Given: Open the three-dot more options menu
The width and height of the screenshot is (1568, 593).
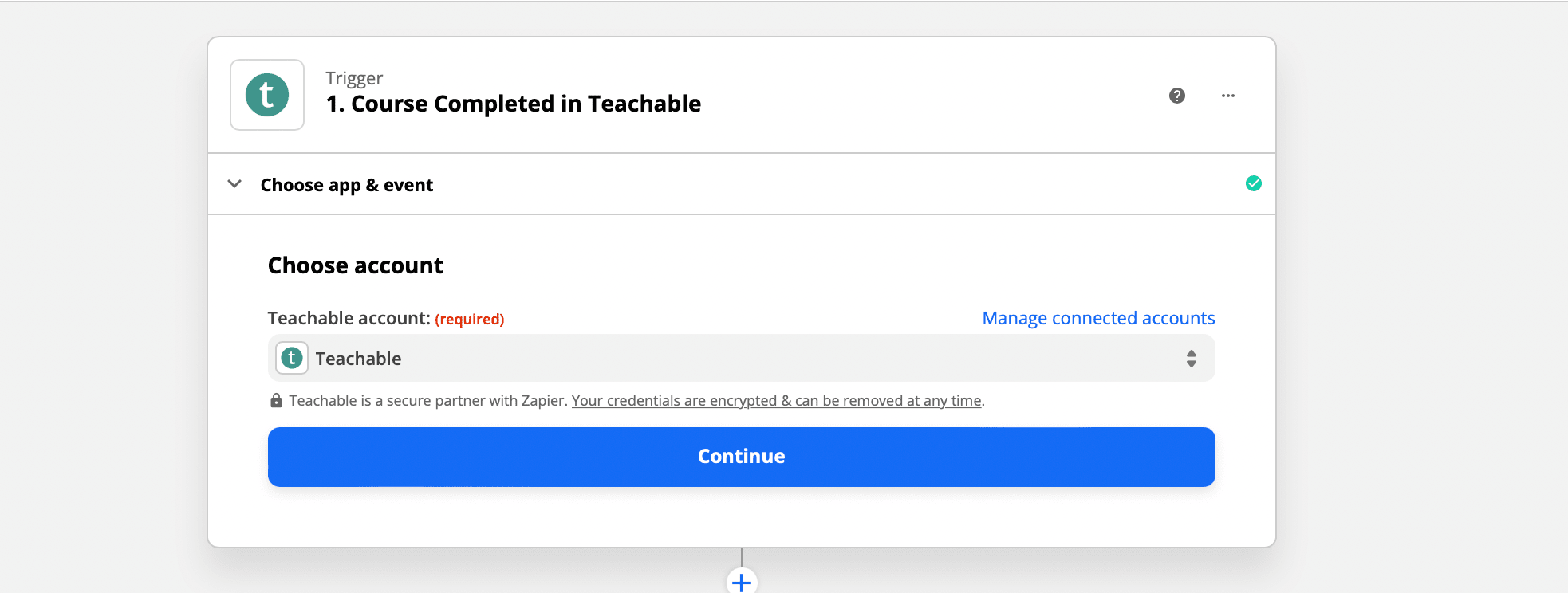Looking at the screenshot, I should (1227, 96).
